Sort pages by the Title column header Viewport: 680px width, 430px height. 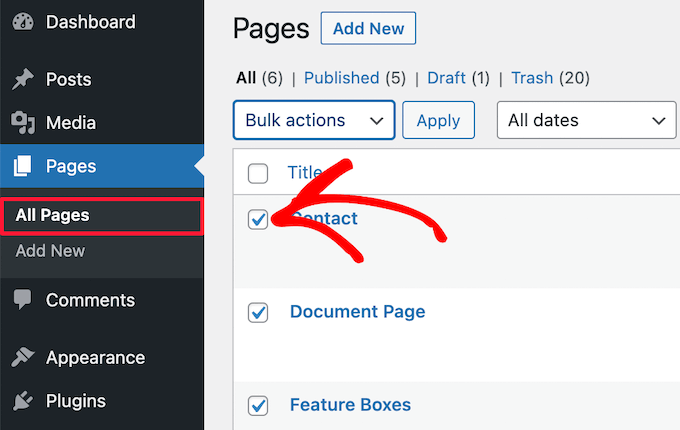304,172
